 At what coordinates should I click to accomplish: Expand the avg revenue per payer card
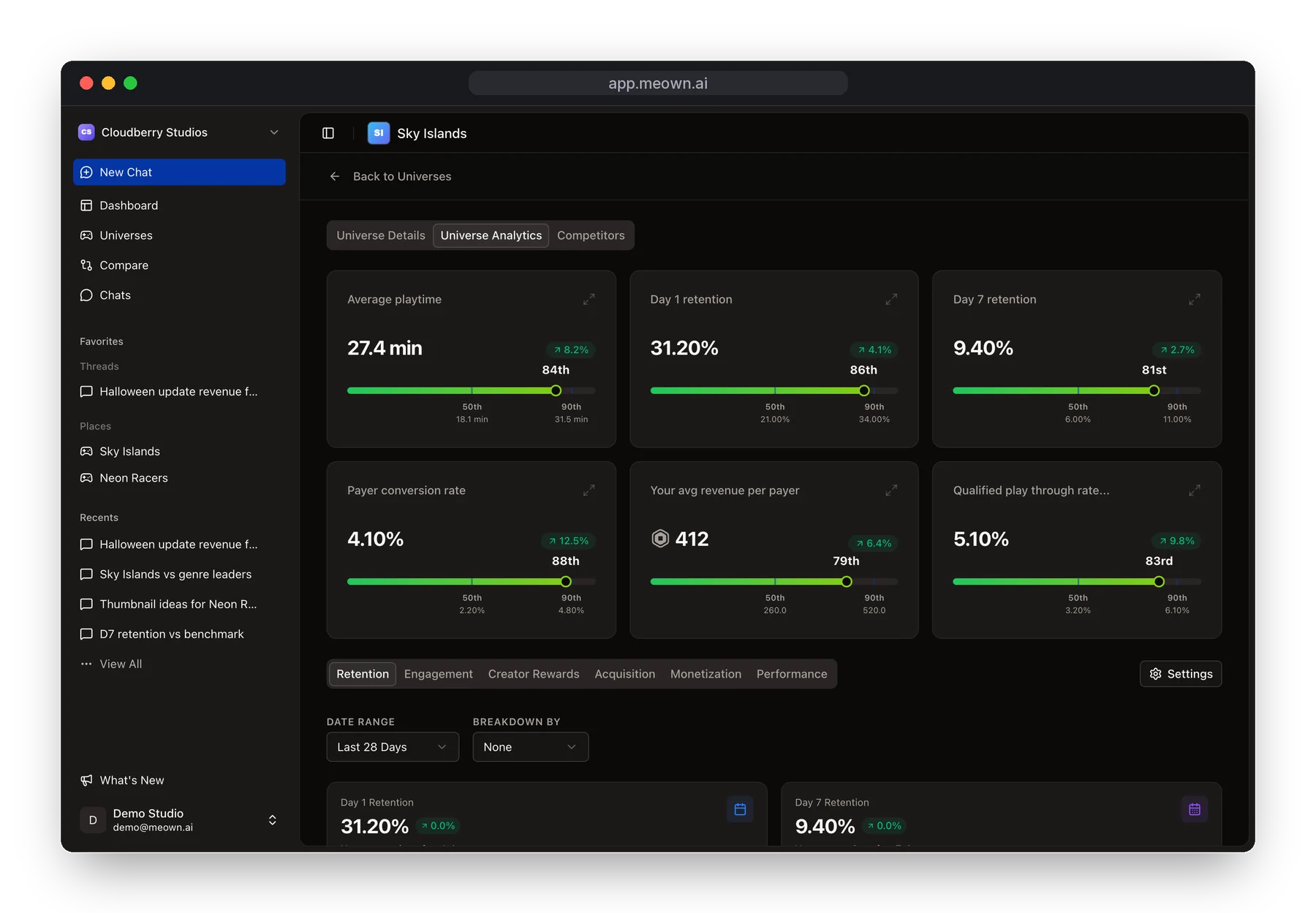coord(891,490)
